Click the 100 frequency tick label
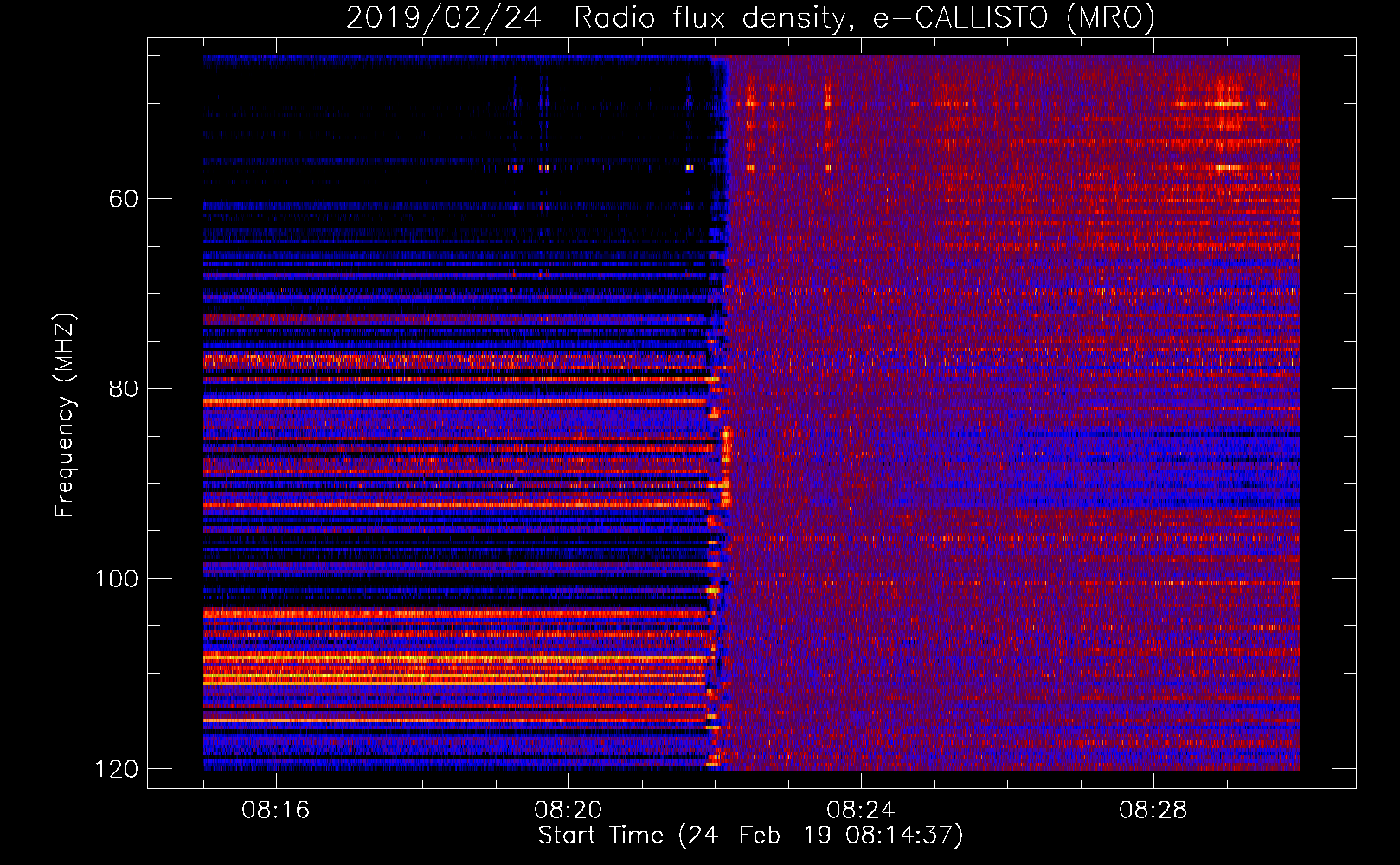Screen dimensions: 1400x865 (116, 579)
